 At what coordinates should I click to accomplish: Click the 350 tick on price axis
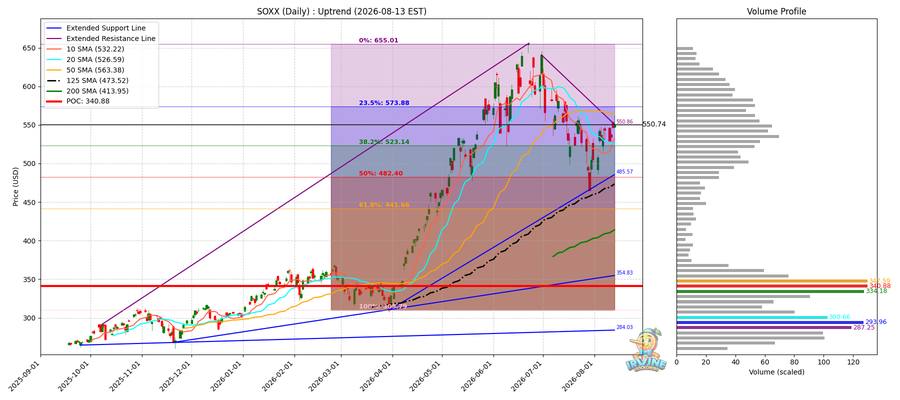(x=30, y=279)
